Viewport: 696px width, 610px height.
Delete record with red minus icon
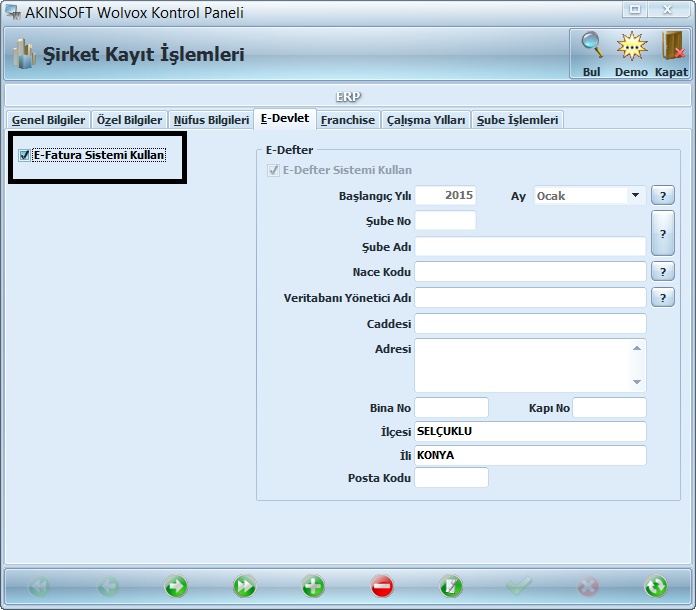click(382, 586)
